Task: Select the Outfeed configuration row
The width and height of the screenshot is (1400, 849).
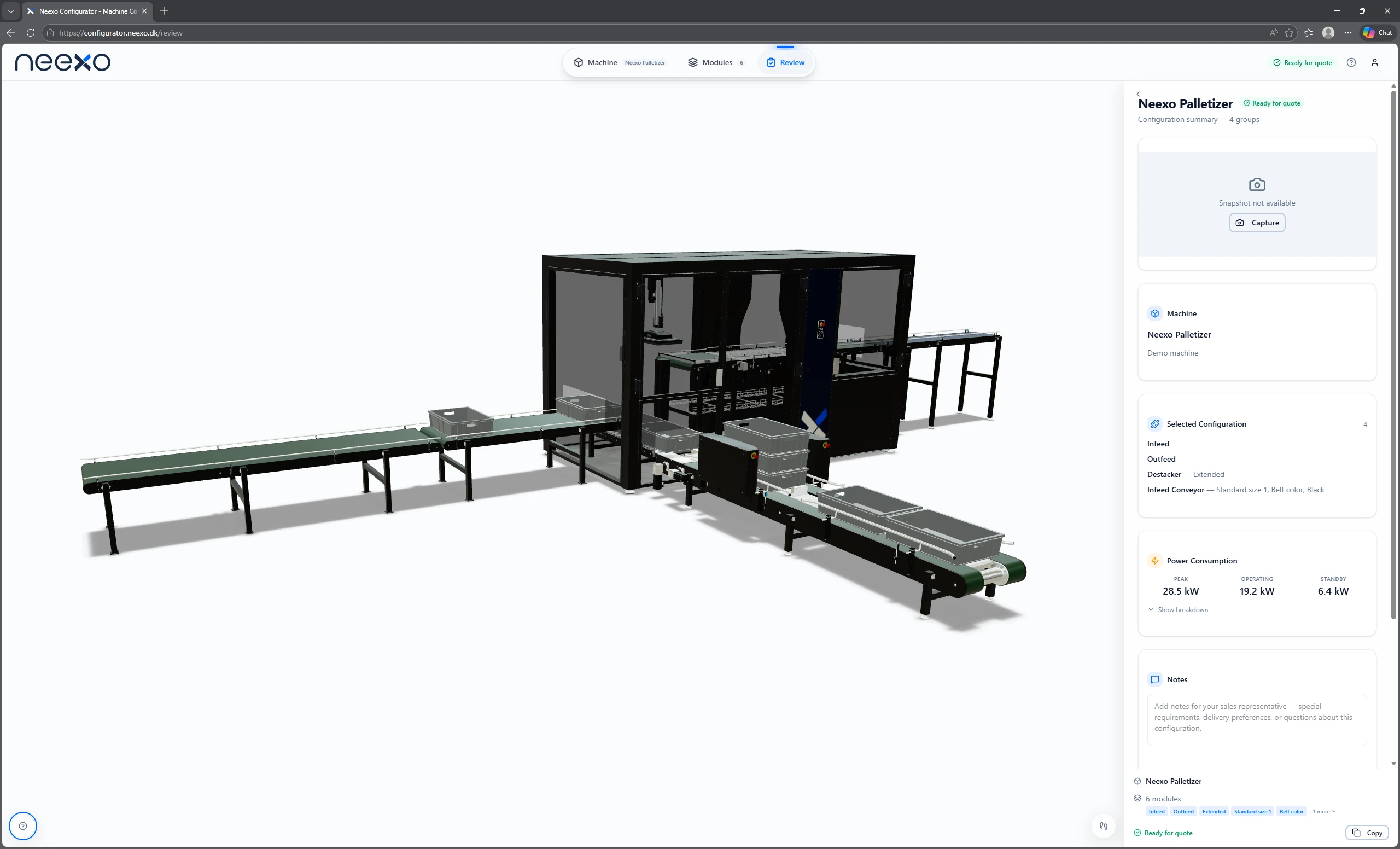Action: [x=1257, y=459]
